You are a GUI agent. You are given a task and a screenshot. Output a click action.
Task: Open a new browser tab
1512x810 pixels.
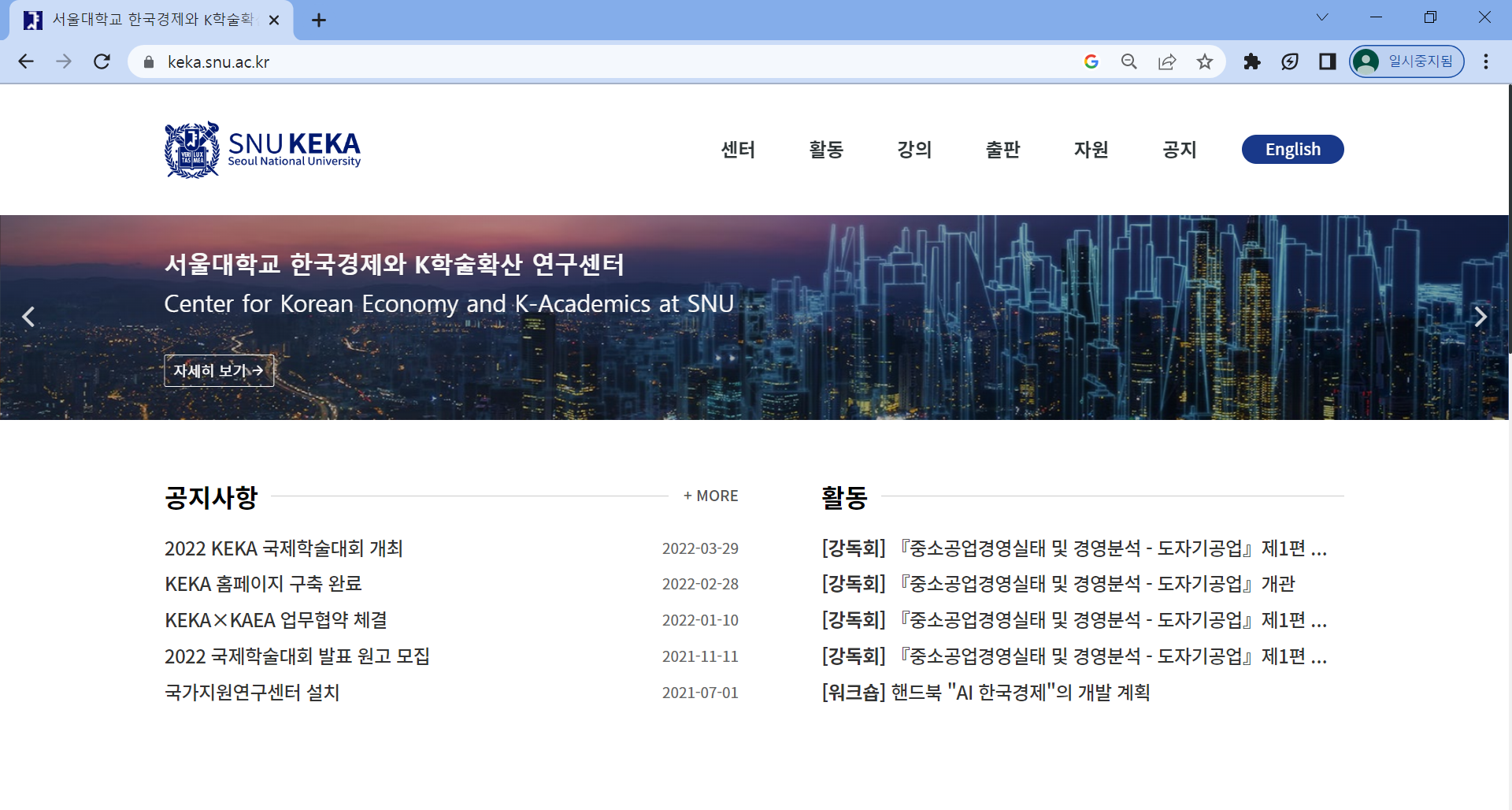(318, 20)
